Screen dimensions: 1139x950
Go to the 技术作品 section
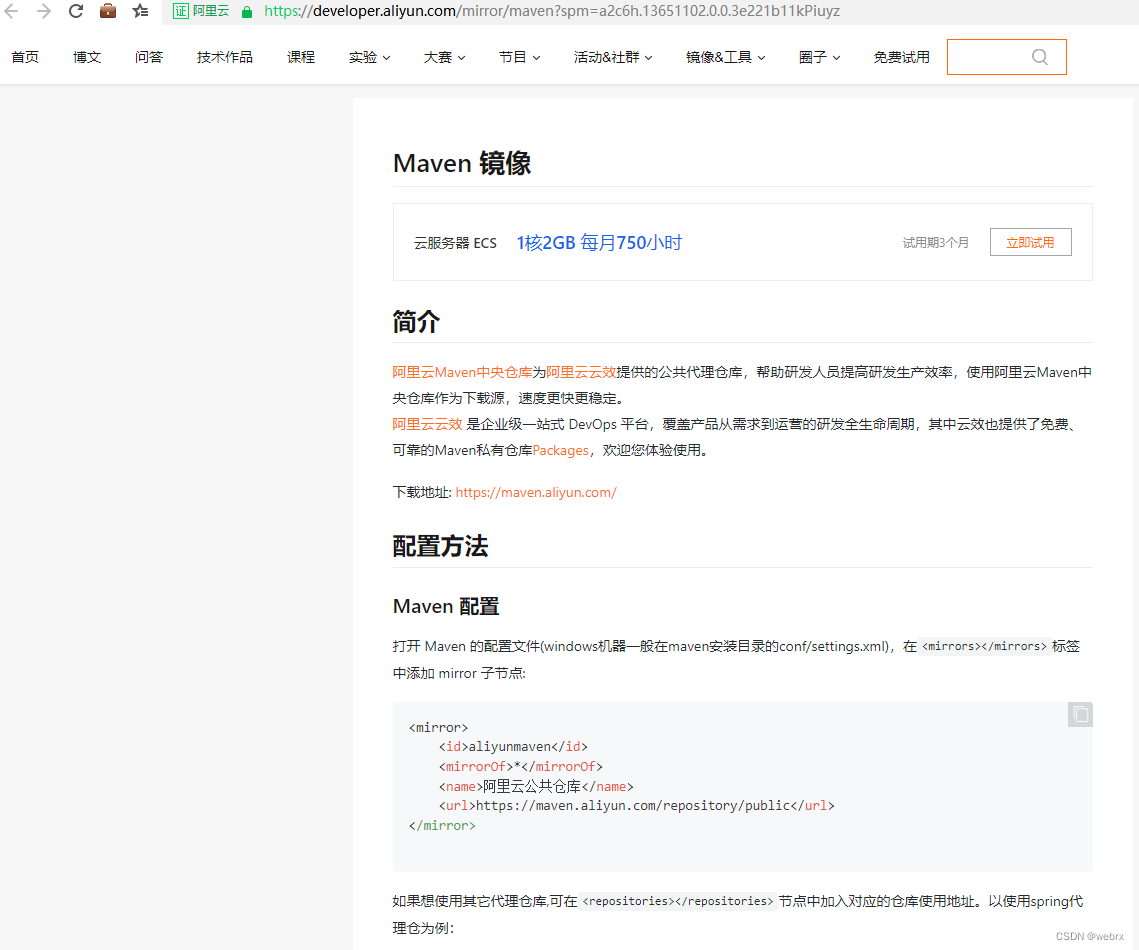[224, 57]
